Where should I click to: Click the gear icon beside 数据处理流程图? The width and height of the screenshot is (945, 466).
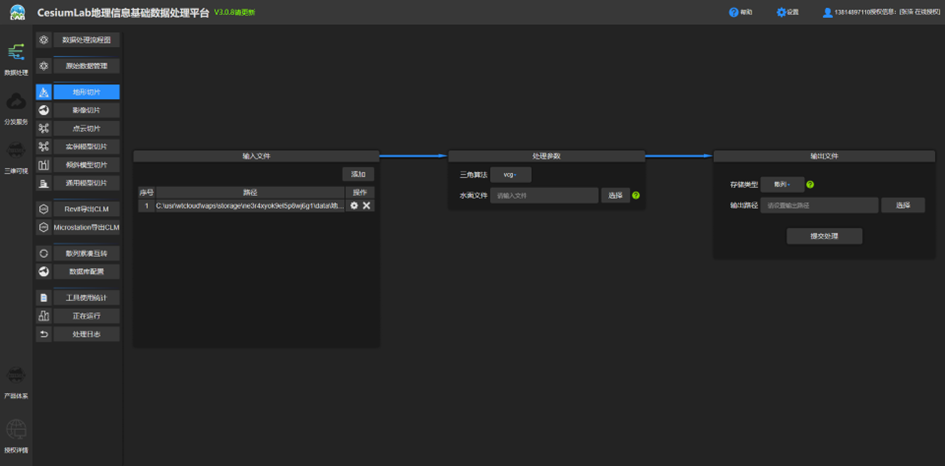[43, 40]
